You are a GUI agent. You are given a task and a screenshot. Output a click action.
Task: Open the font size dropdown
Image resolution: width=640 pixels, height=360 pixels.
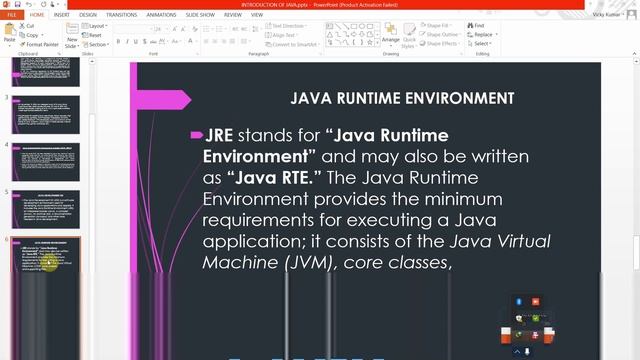pos(167,29)
